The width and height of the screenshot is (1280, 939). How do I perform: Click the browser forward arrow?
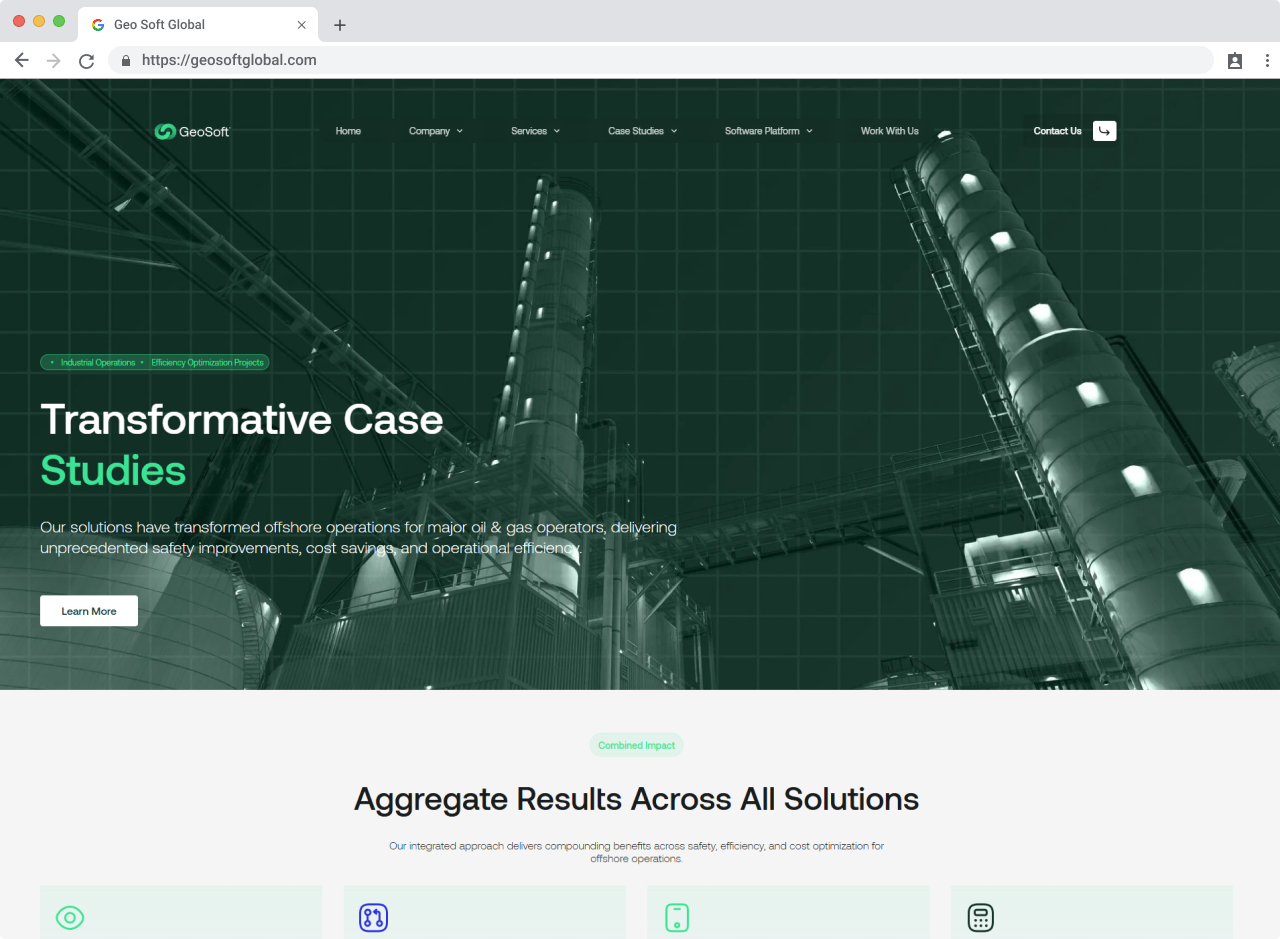(54, 61)
